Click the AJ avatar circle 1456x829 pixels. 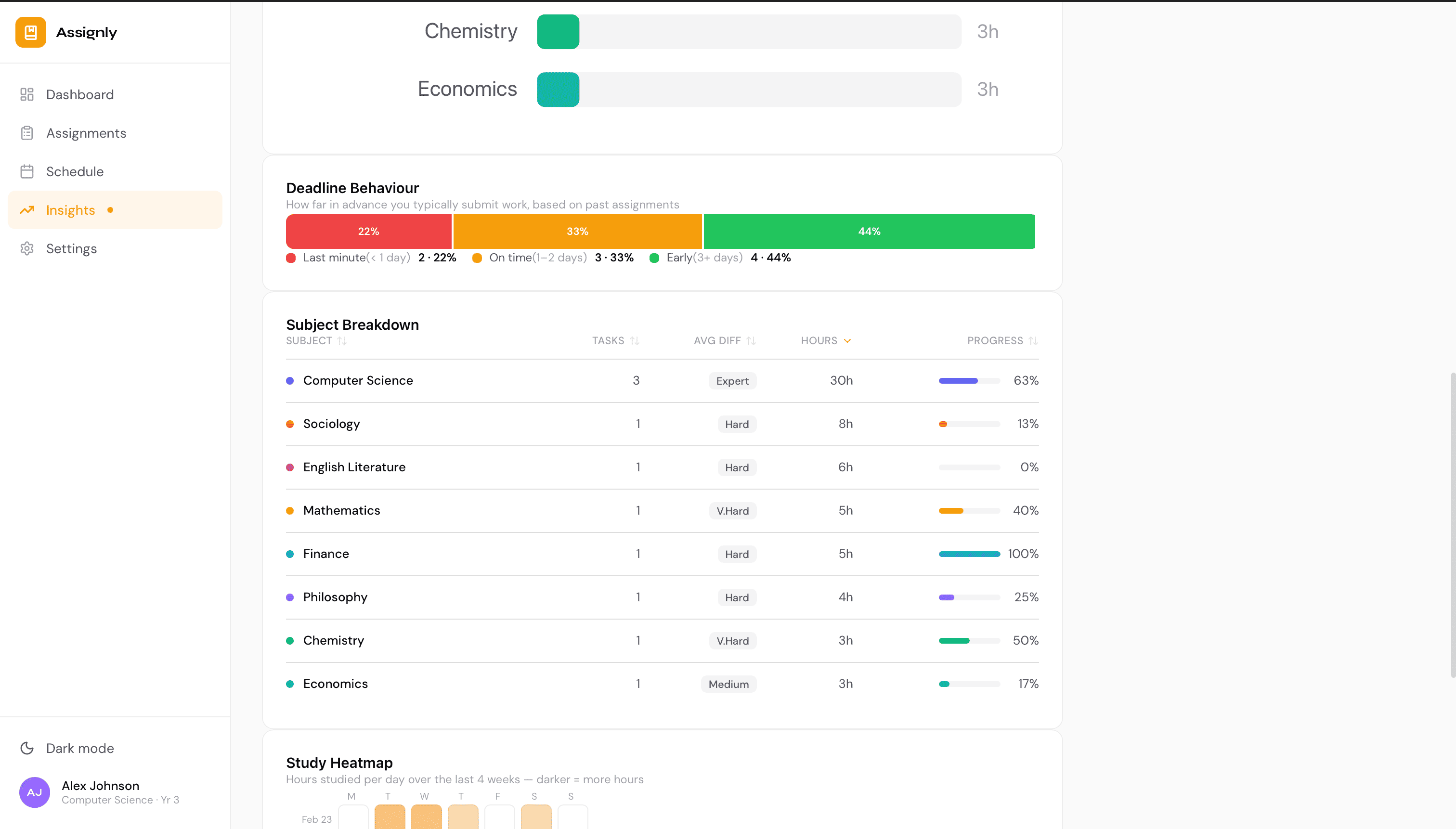34,792
